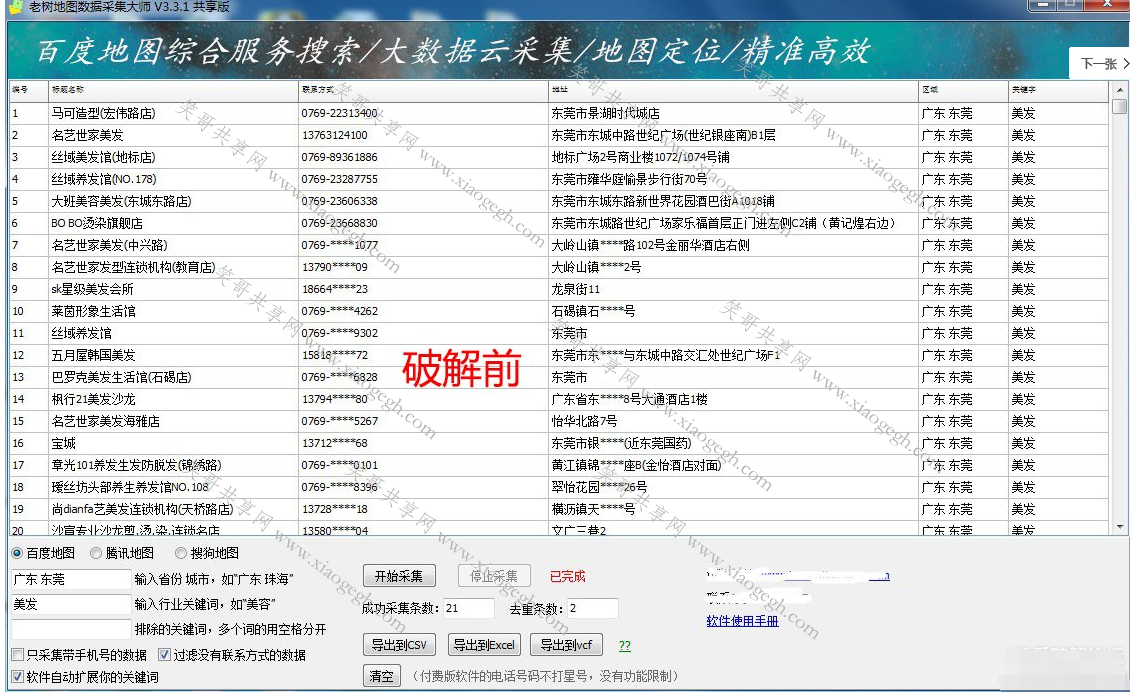Select row 马可造型(宏伟路店)
The width and height of the screenshot is (1130, 692).
559,113
